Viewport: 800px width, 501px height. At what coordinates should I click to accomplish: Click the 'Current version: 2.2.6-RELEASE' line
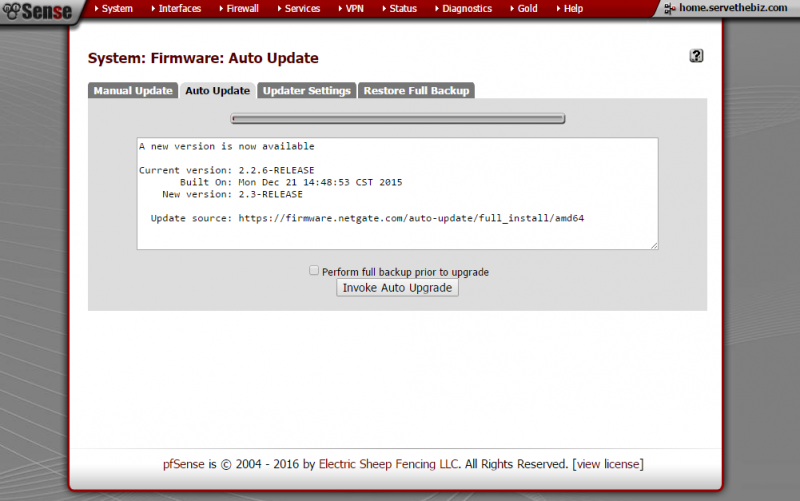pyautogui.click(x=227, y=170)
